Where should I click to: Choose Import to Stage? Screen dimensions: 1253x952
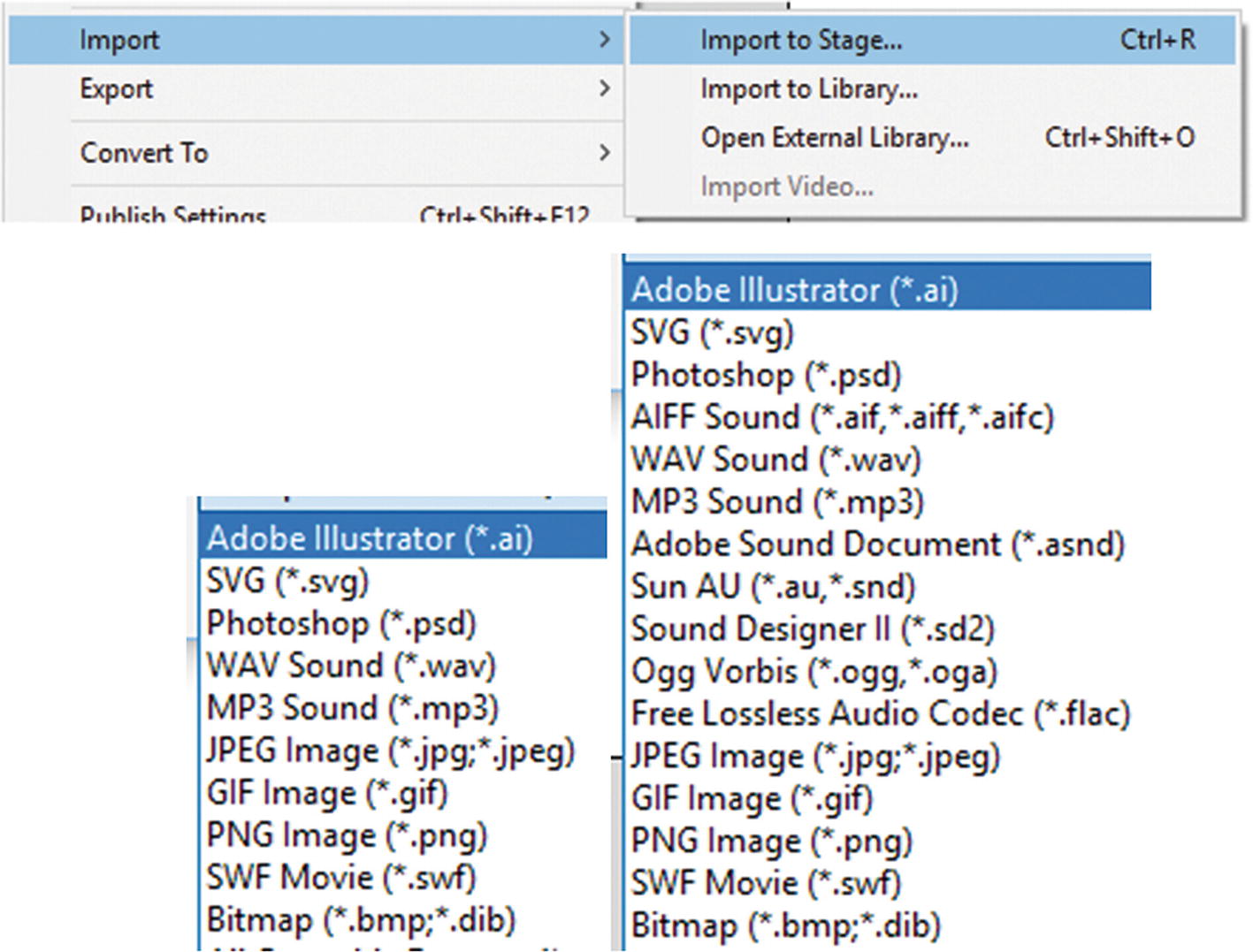[933, 40]
